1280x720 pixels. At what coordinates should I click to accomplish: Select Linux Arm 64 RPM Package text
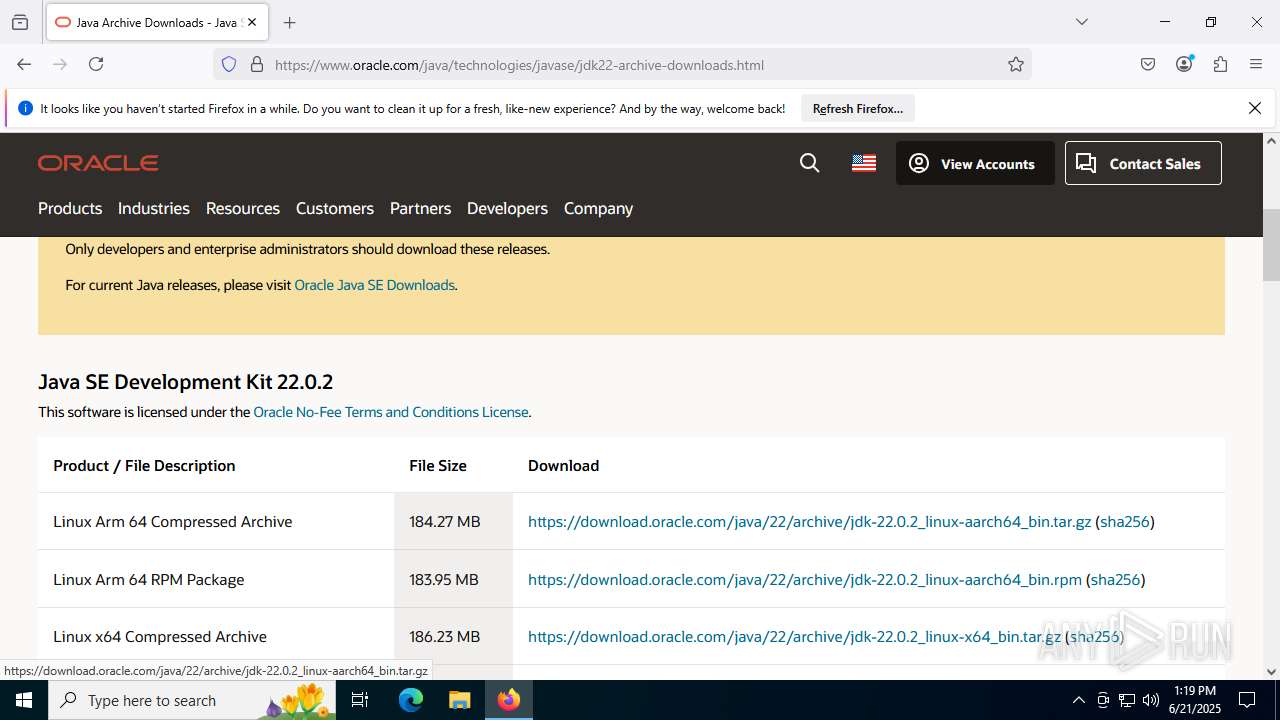149,580
